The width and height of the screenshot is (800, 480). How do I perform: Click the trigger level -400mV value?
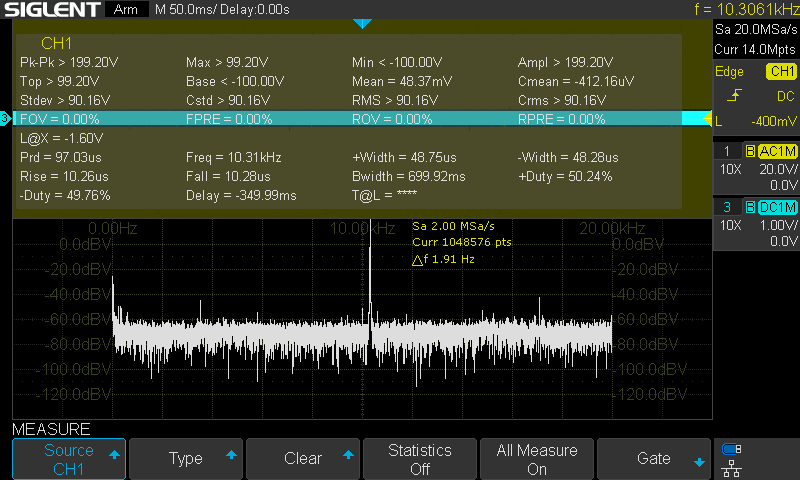[773, 121]
